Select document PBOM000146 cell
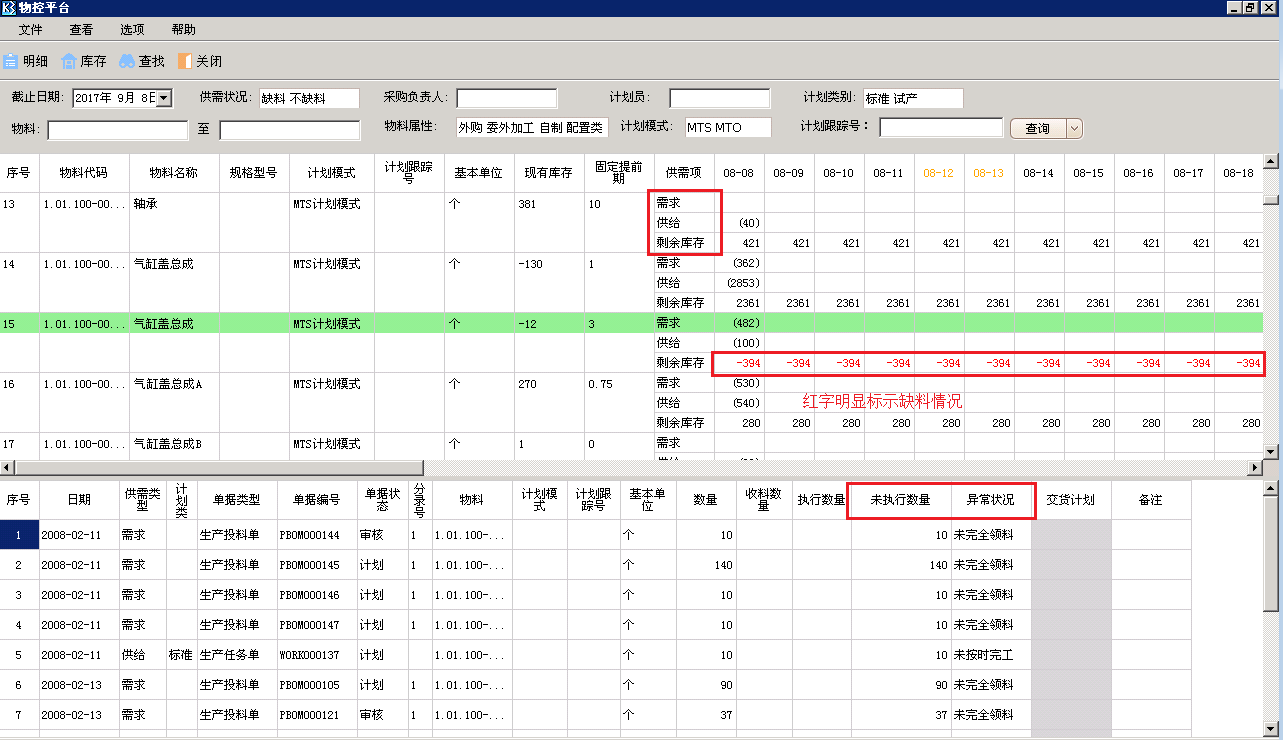The height and width of the screenshot is (740, 1283). click(317, 595)
